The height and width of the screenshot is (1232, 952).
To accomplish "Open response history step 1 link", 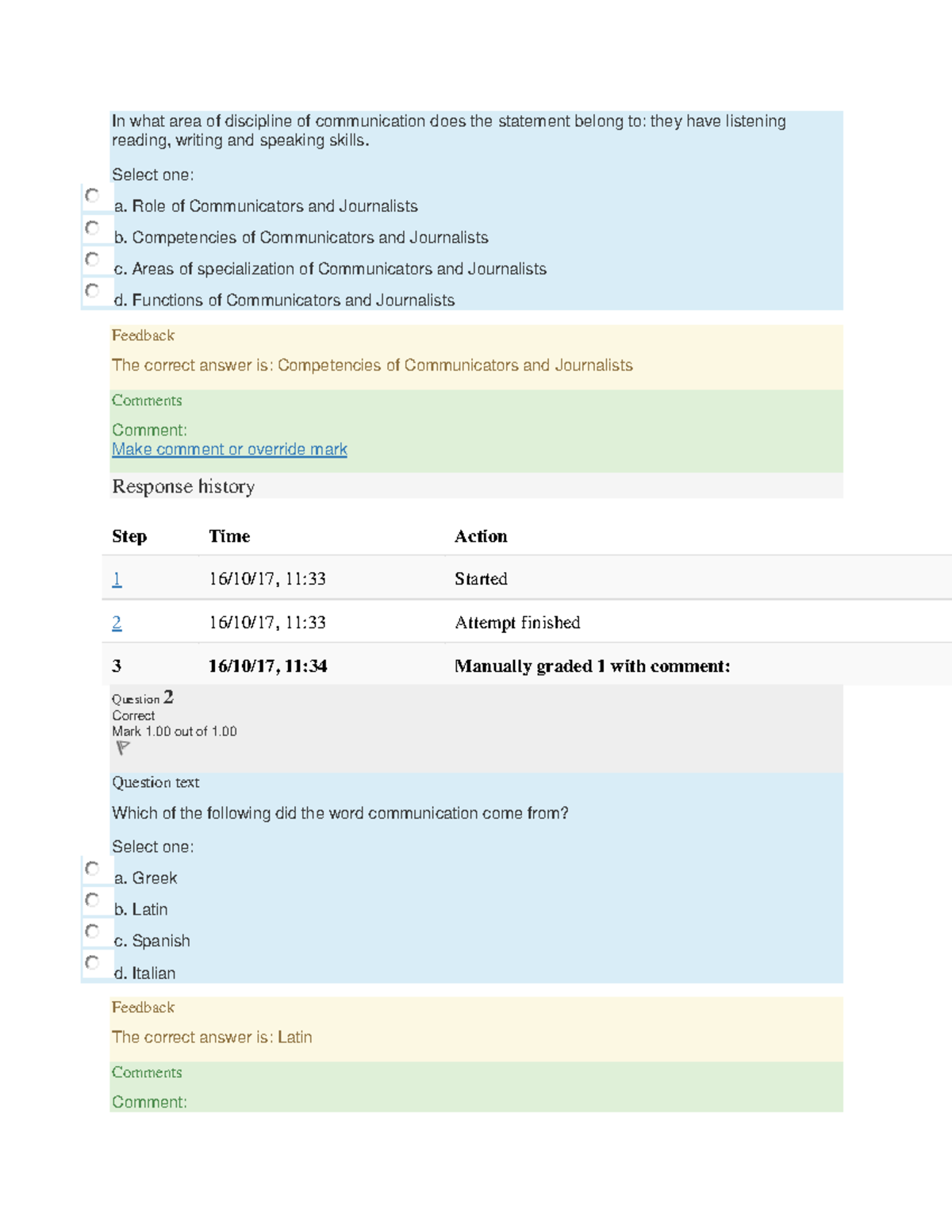I will pos(117,579).
